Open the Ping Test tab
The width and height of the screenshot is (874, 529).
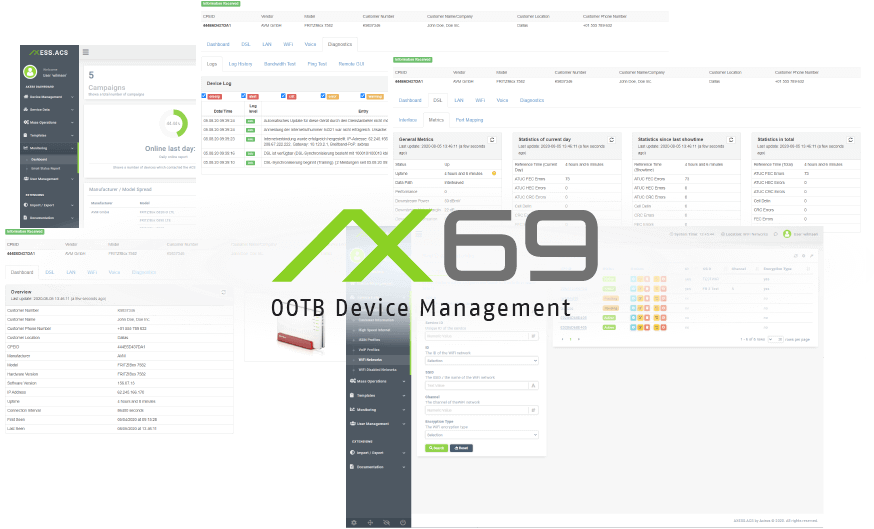click(x=317, y=64)
